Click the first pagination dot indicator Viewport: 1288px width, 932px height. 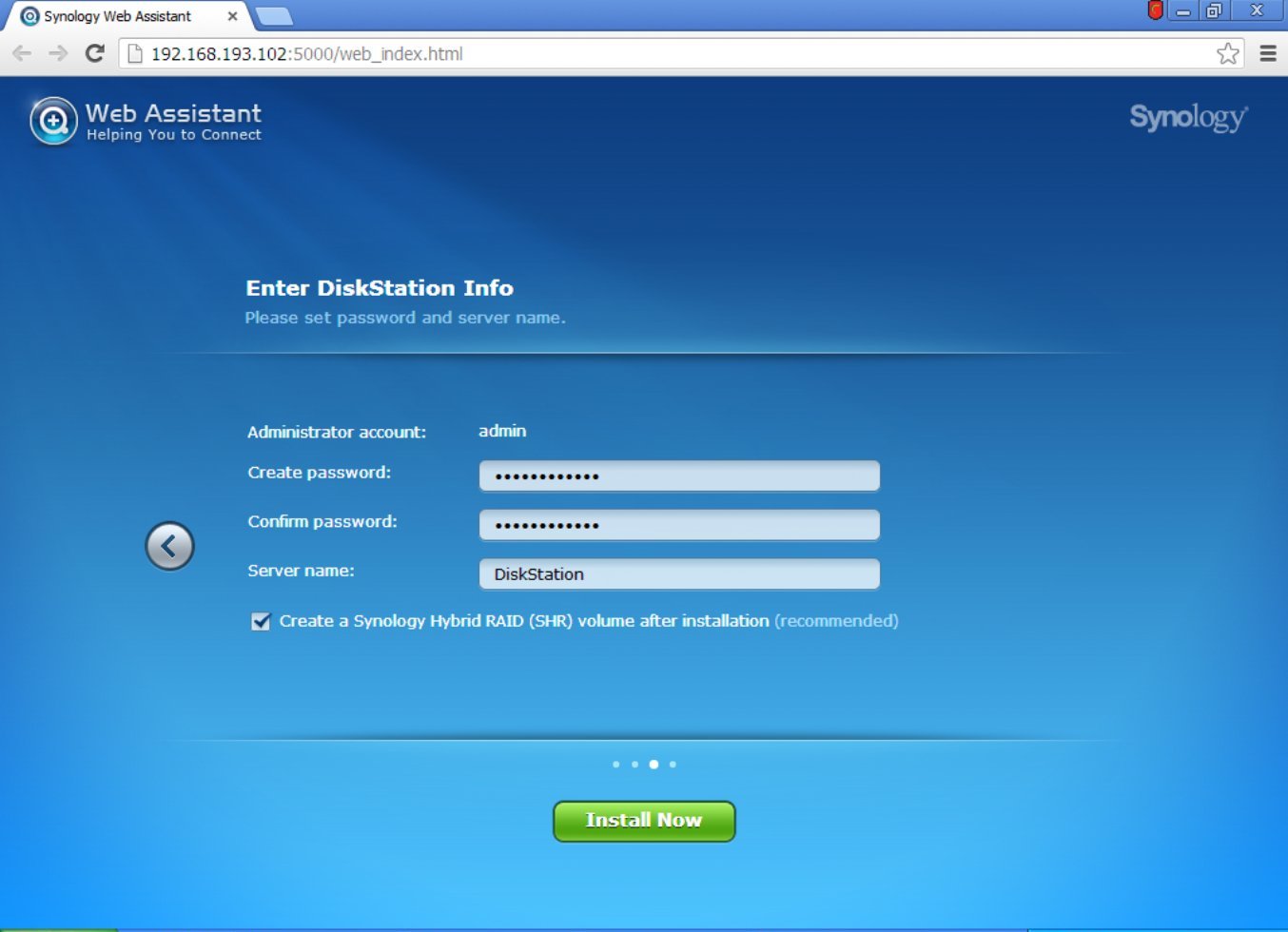(616, 764)
